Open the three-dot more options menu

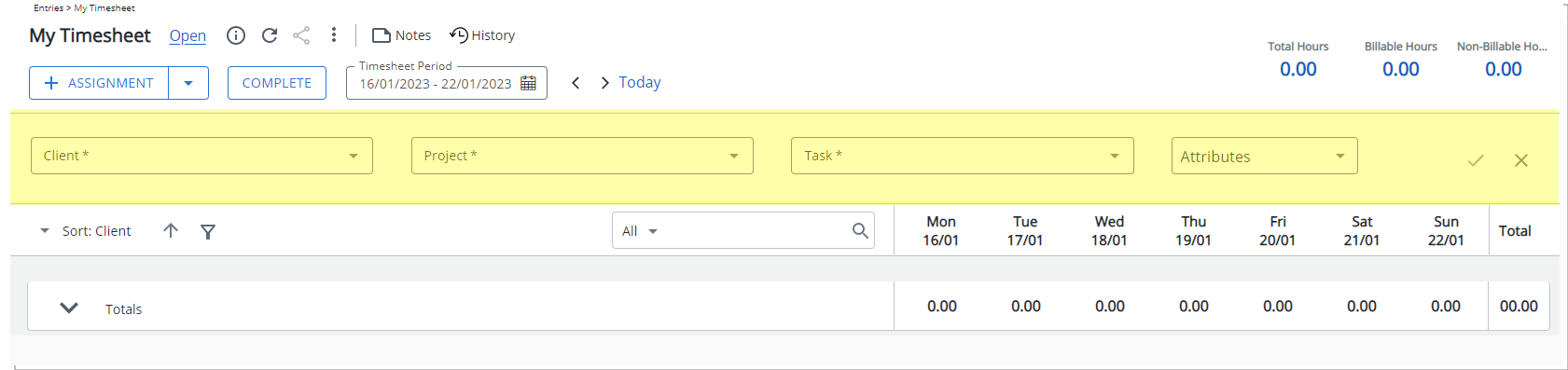coord(334,34)
